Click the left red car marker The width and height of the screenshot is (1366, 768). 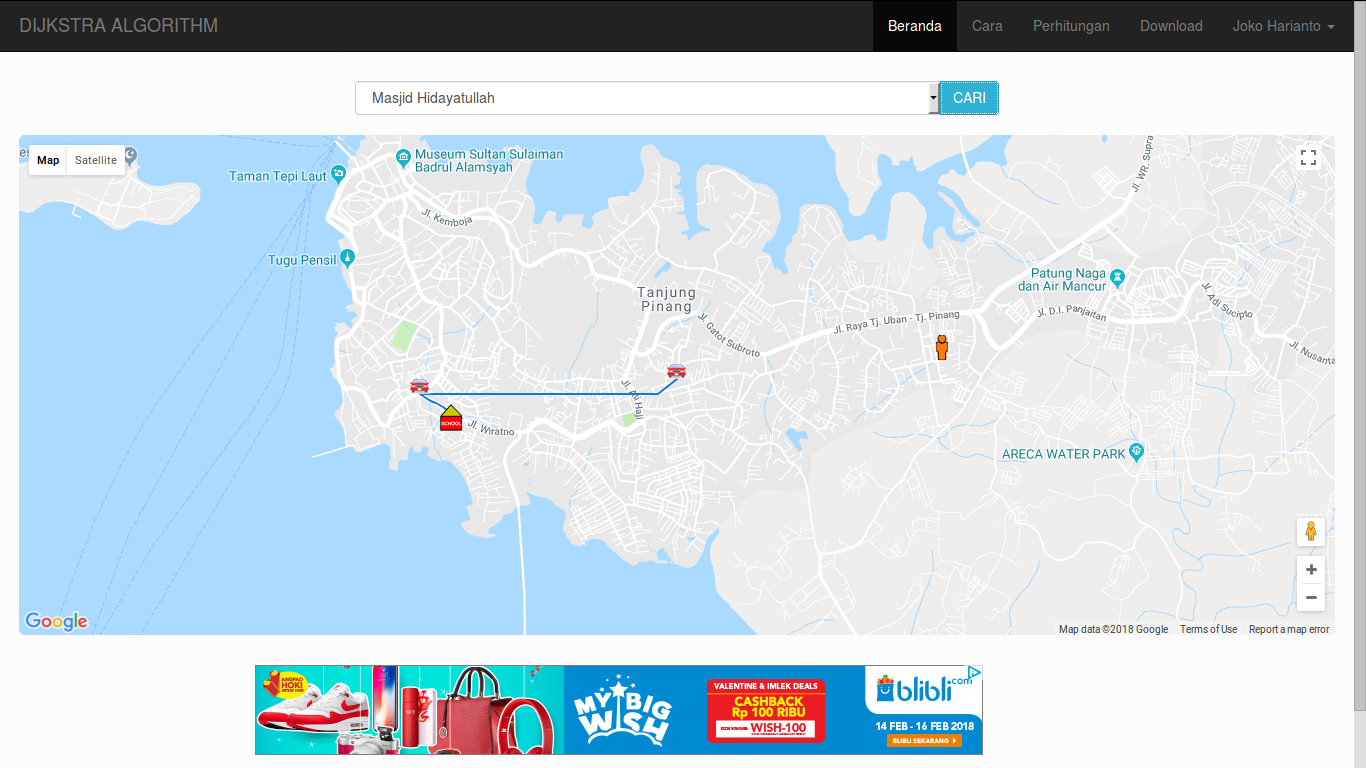419,386
